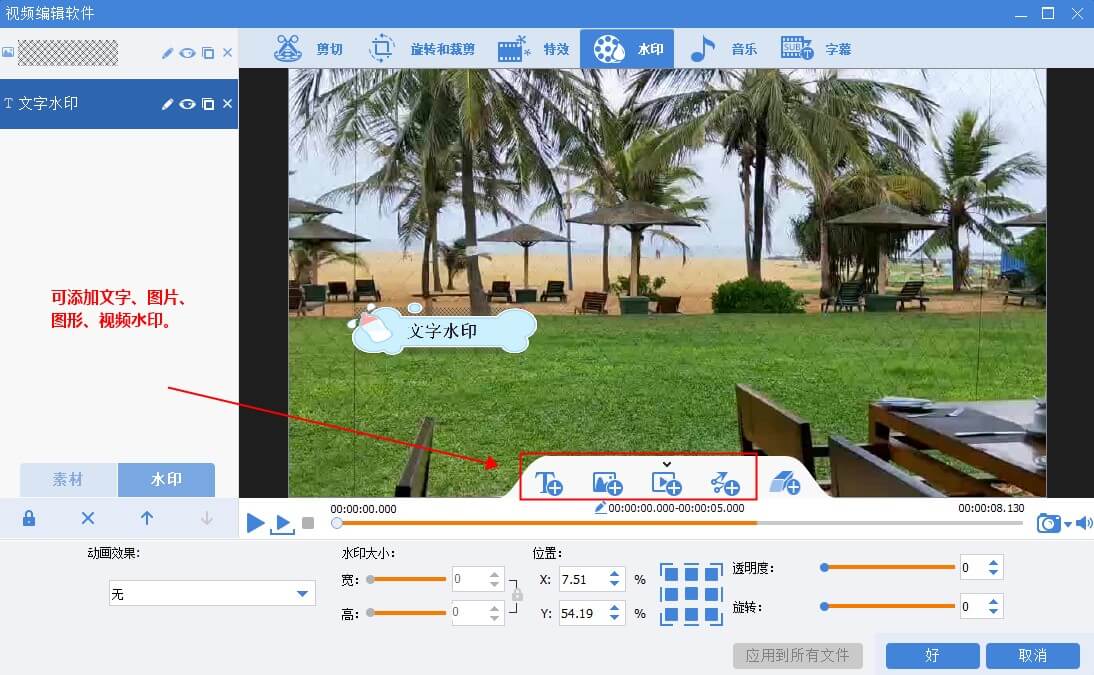The image size is (1094, 675).
Task: Click the eraser remove-watermark icon
Action: (x=785, y=483)
